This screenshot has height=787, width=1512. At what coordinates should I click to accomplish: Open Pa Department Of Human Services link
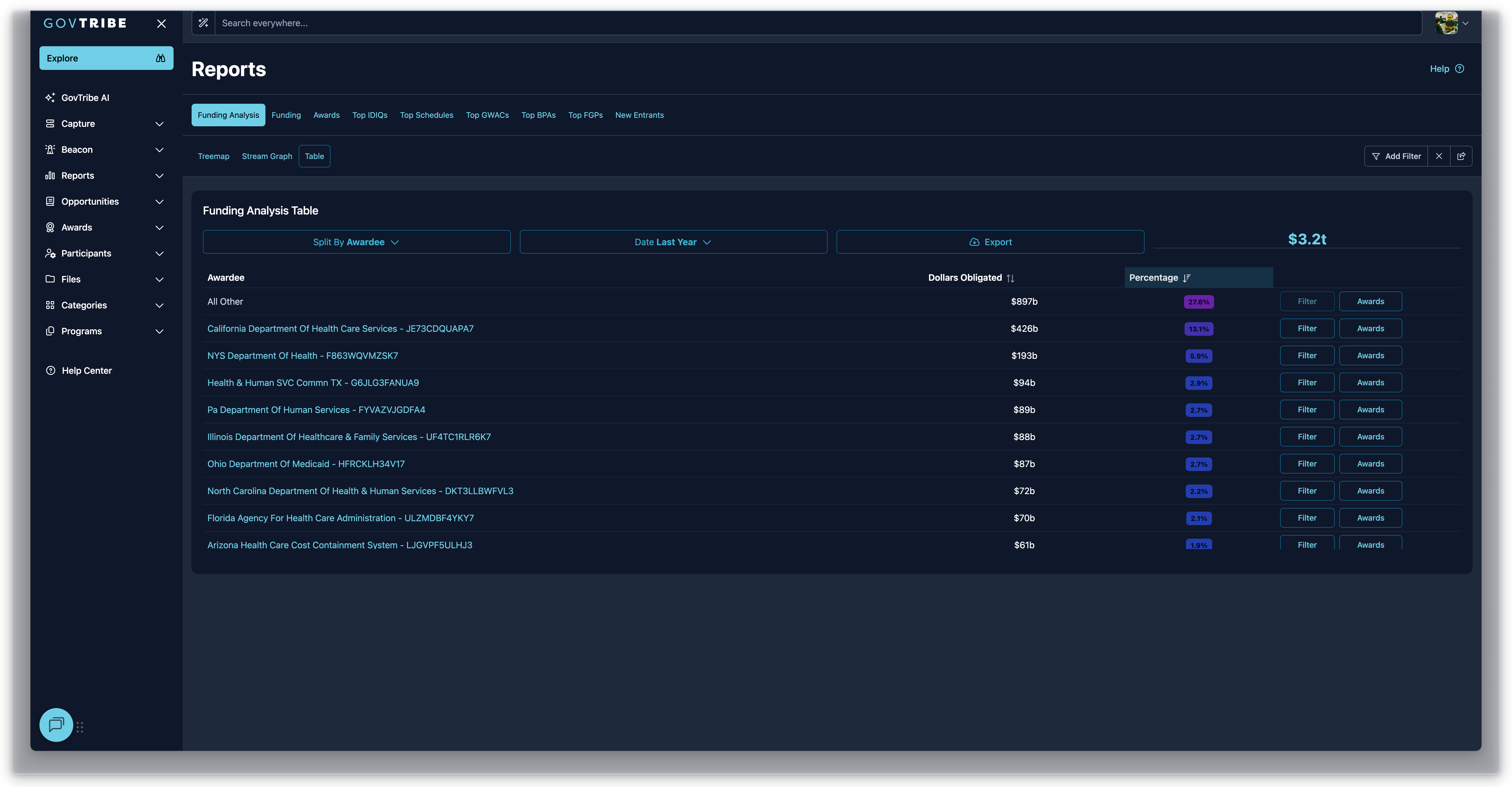(316, 409)
